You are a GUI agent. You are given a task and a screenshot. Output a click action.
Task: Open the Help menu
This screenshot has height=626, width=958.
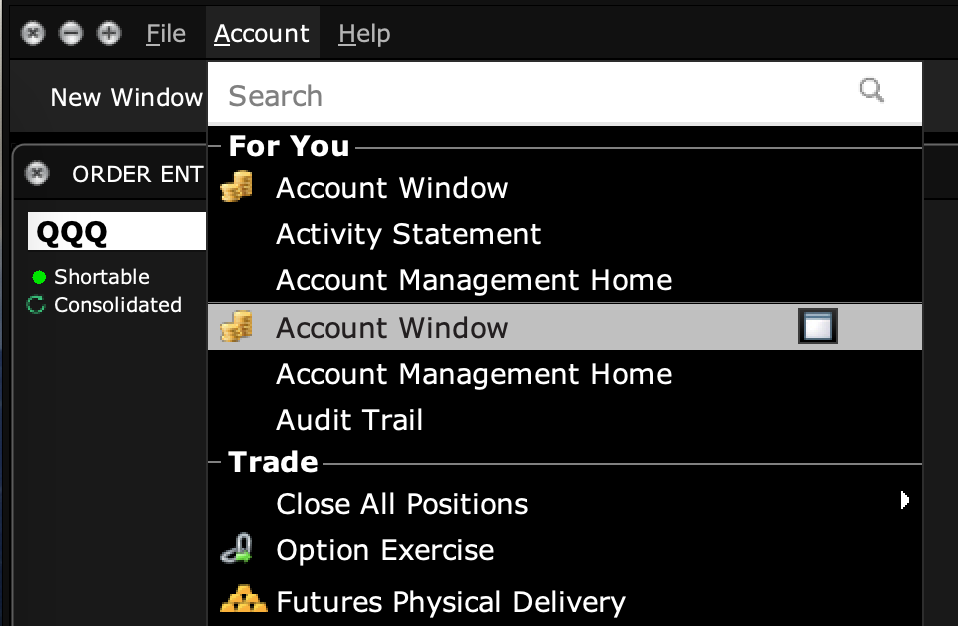point(362,33)
